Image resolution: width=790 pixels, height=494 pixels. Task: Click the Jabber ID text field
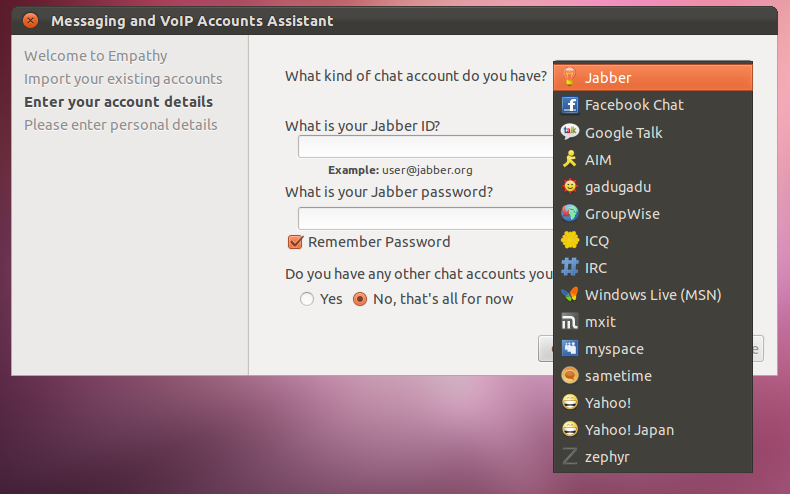pos(426,147)
